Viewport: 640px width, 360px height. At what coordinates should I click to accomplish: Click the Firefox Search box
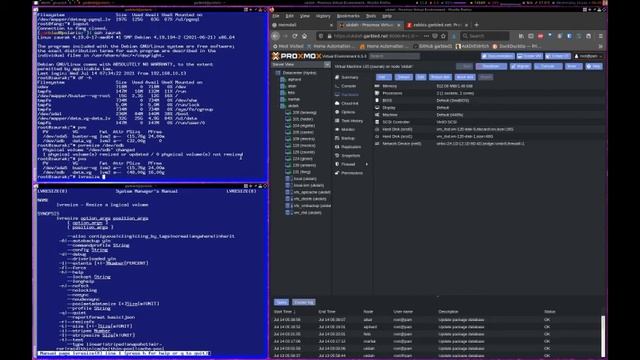pos(485,36)
